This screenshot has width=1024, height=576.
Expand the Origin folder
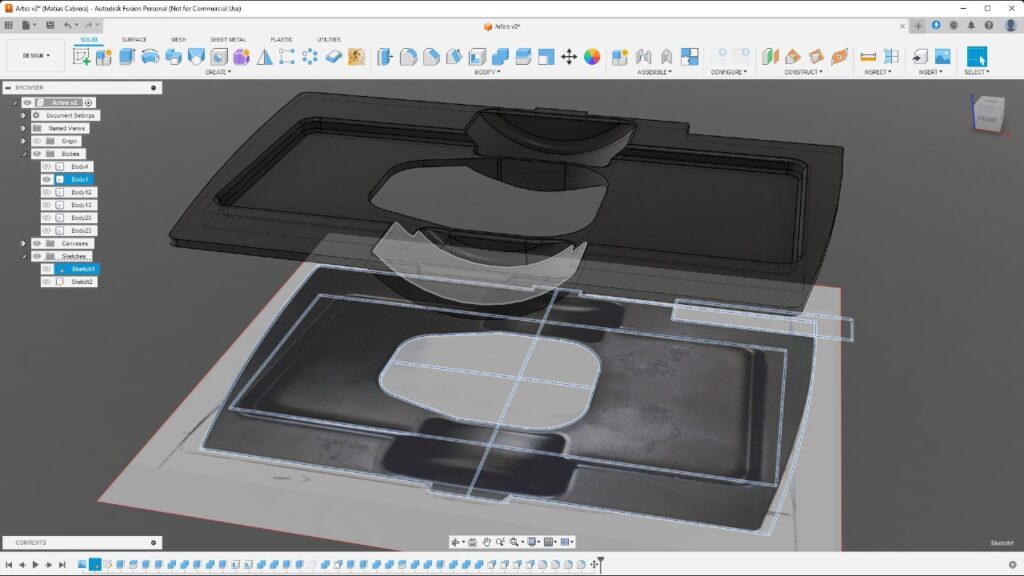pyautogui.click(x=24, y=141)
